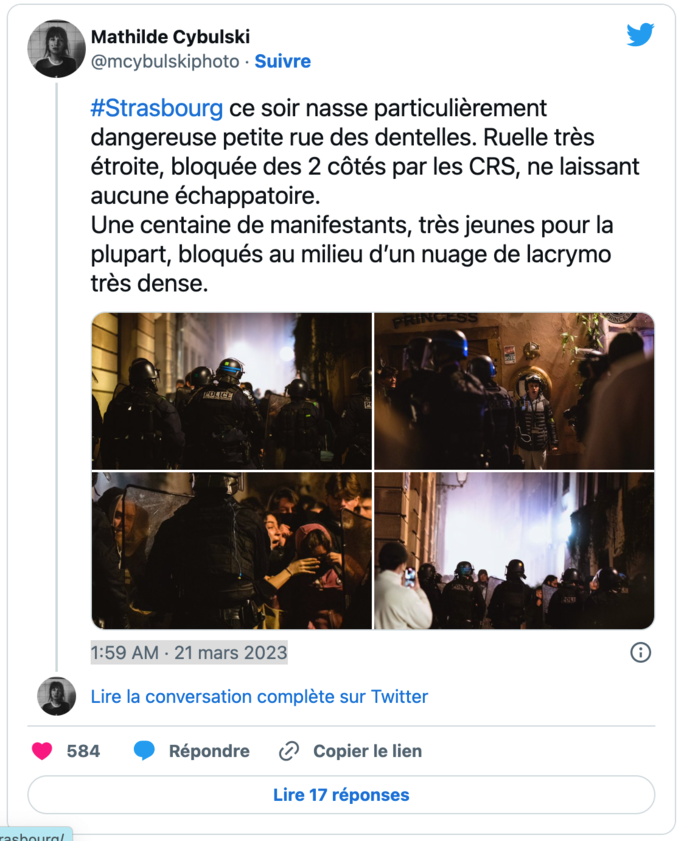
Task: View the bottom-left photo of crowded protesters
Action: click(231, 551)
